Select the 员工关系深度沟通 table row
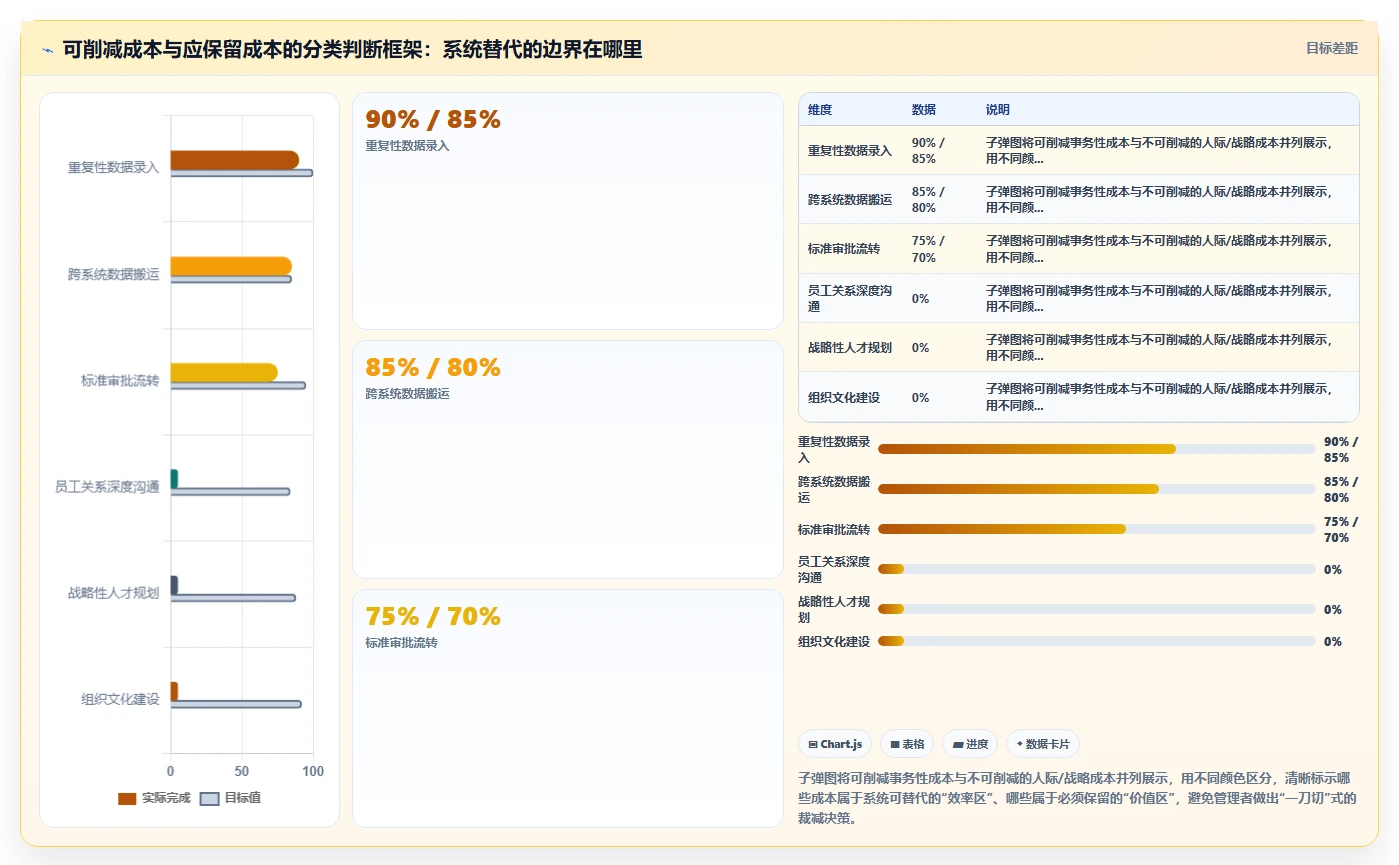 tap(1079, 298)
